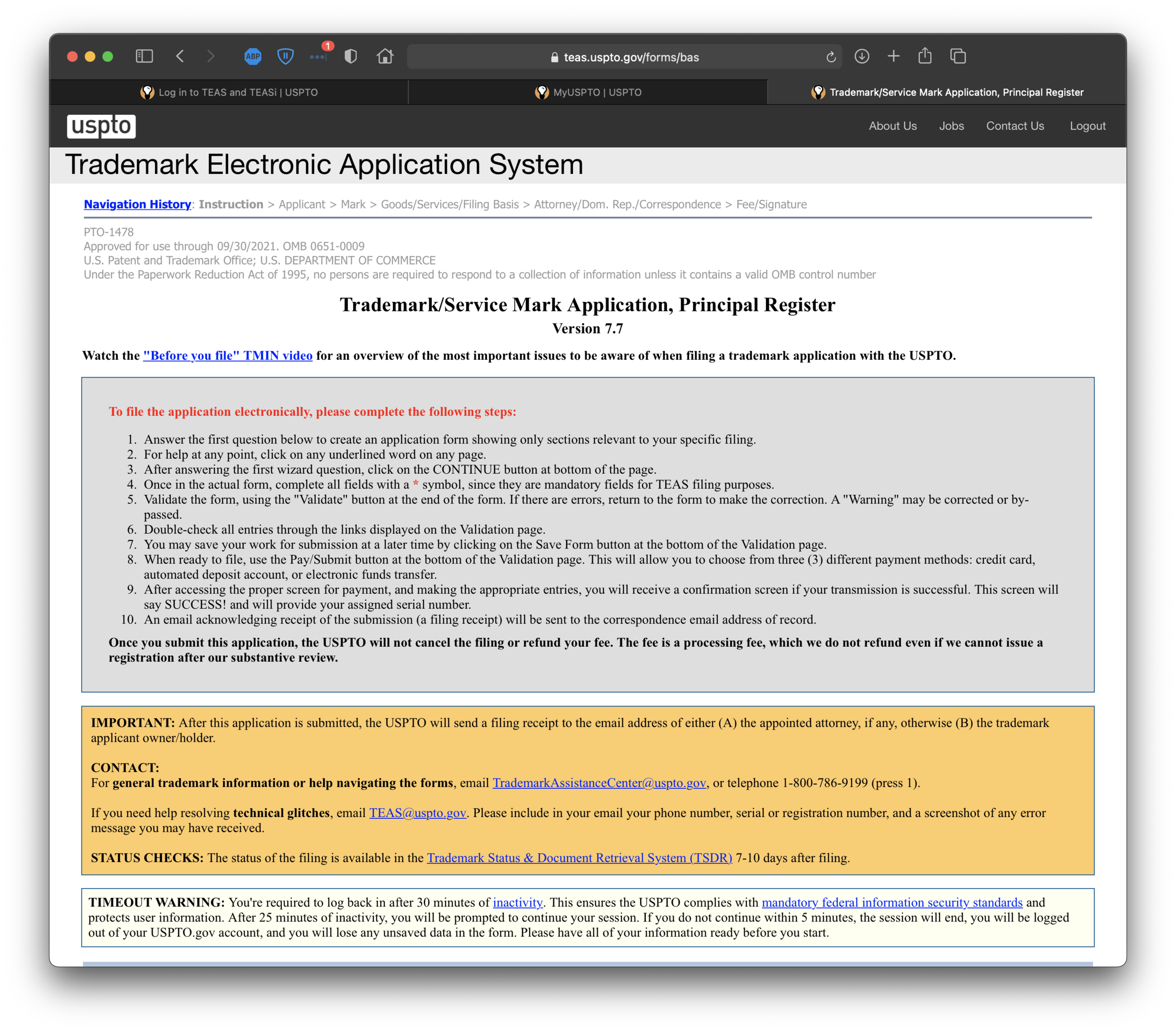Image resolution: width=1176 pixels, height=1032 pixels.
Task: Click the About Us menu item
Action: click(x=893, y=126)
